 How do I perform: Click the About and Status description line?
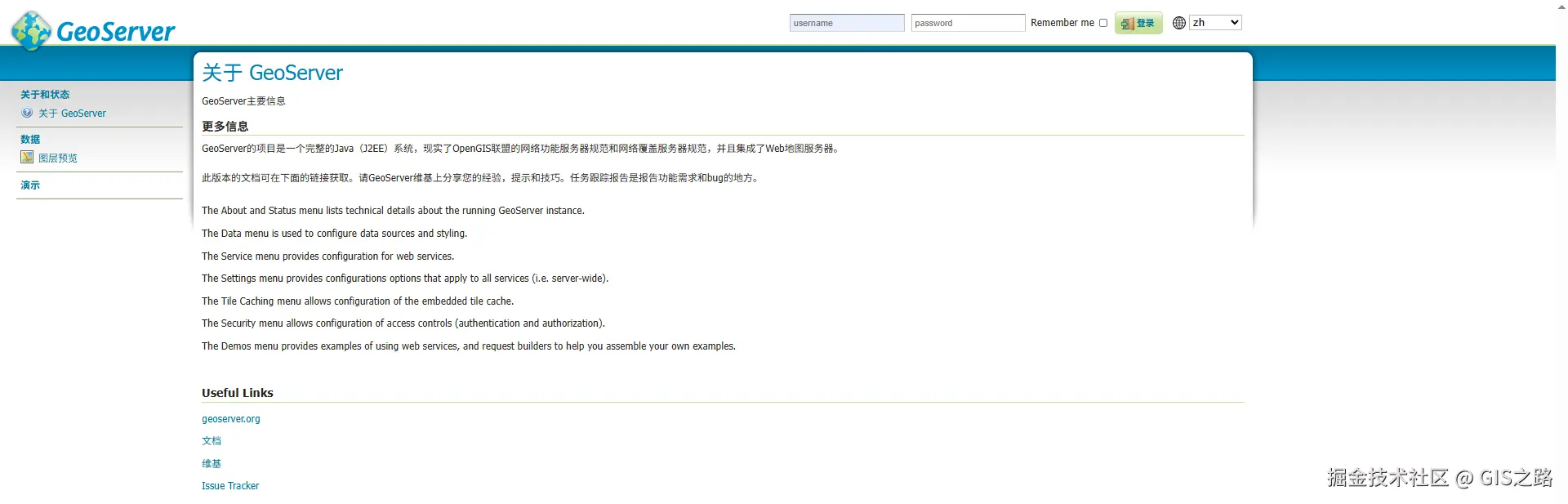(x=393, y=211)
